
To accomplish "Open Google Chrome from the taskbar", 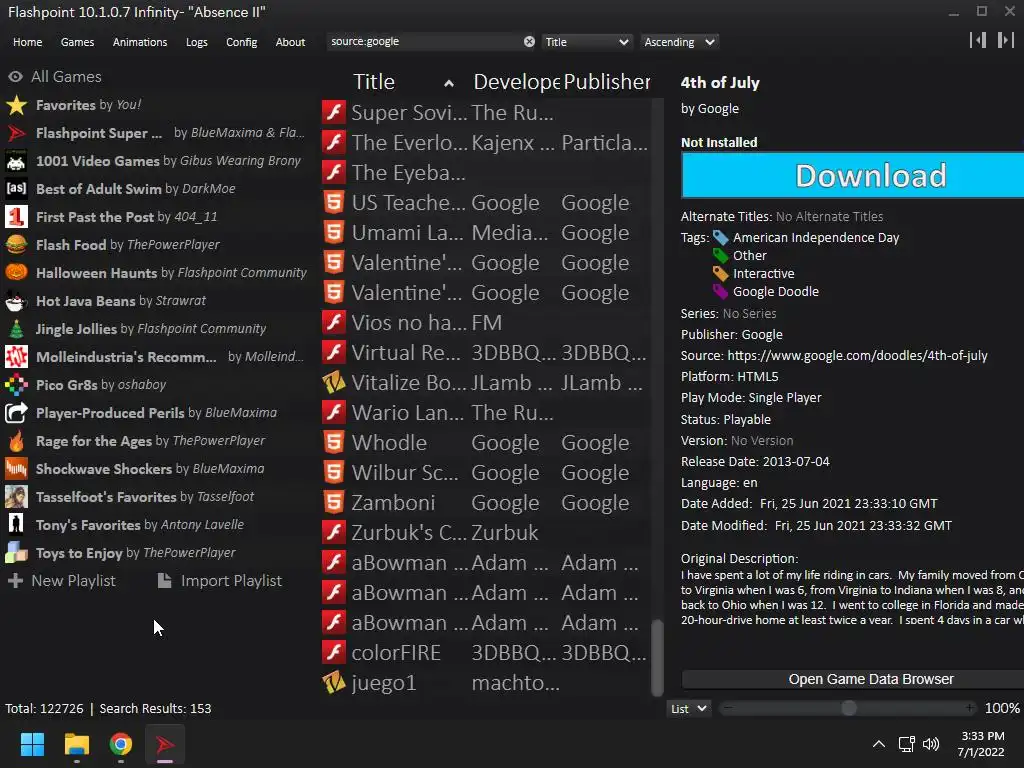I will pos(121,744).
